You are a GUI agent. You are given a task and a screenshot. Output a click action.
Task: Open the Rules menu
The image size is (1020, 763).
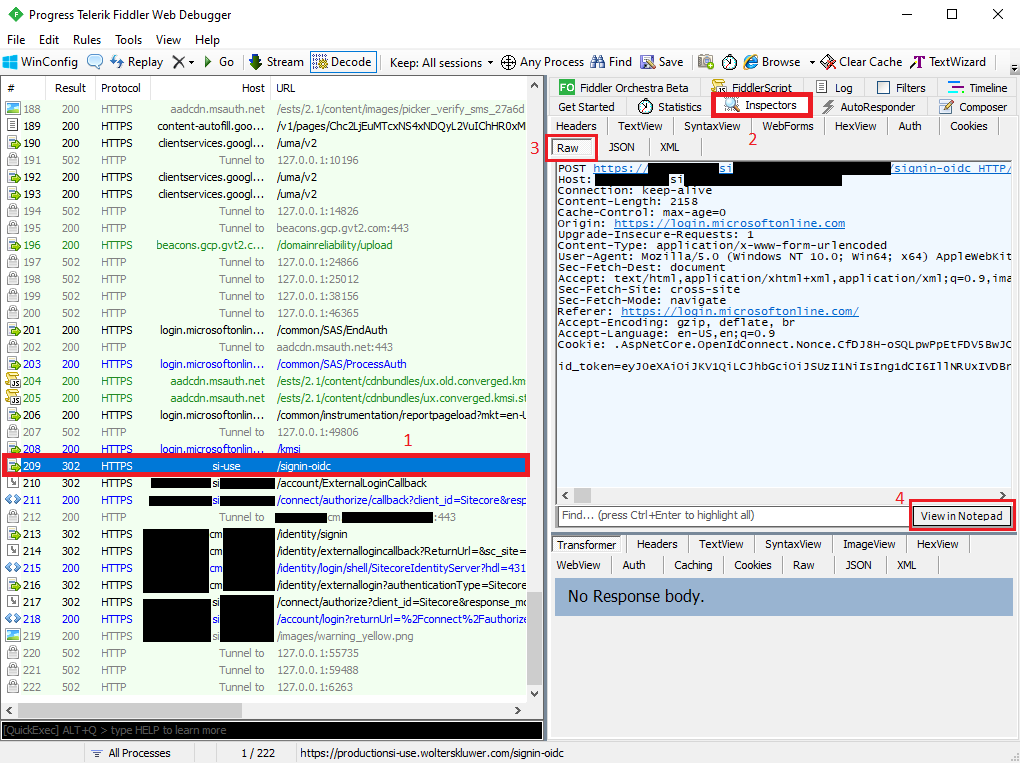coord(87,40)
